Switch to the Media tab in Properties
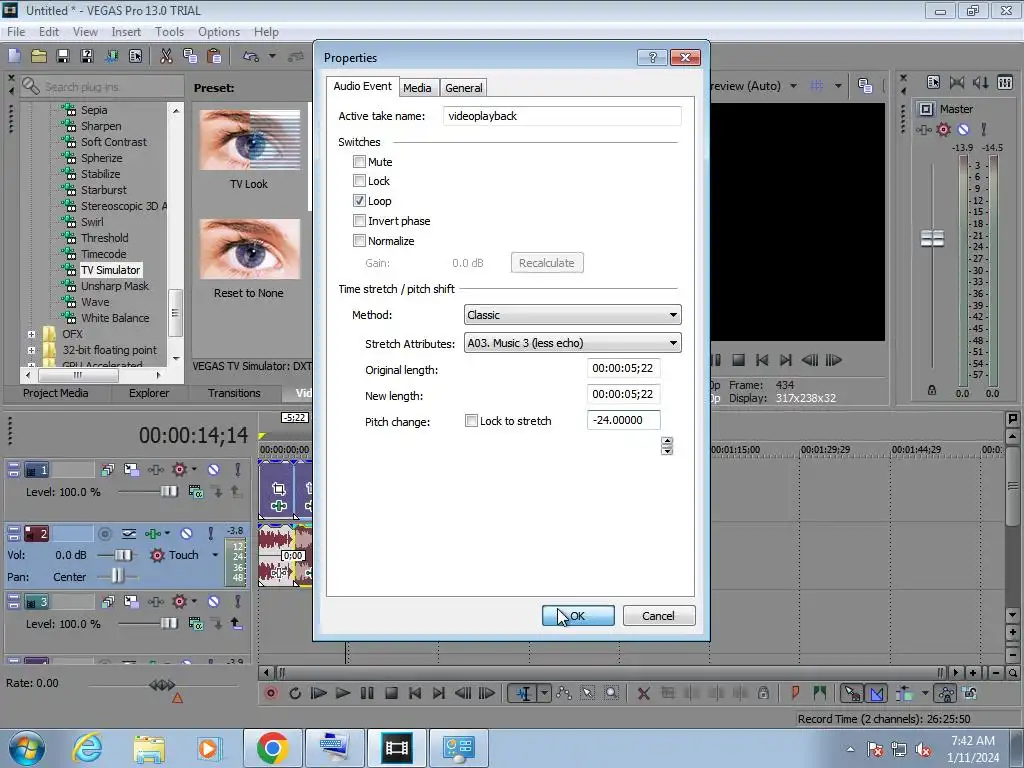Viewport: 1024px width, 768px height. click(417, 88)
